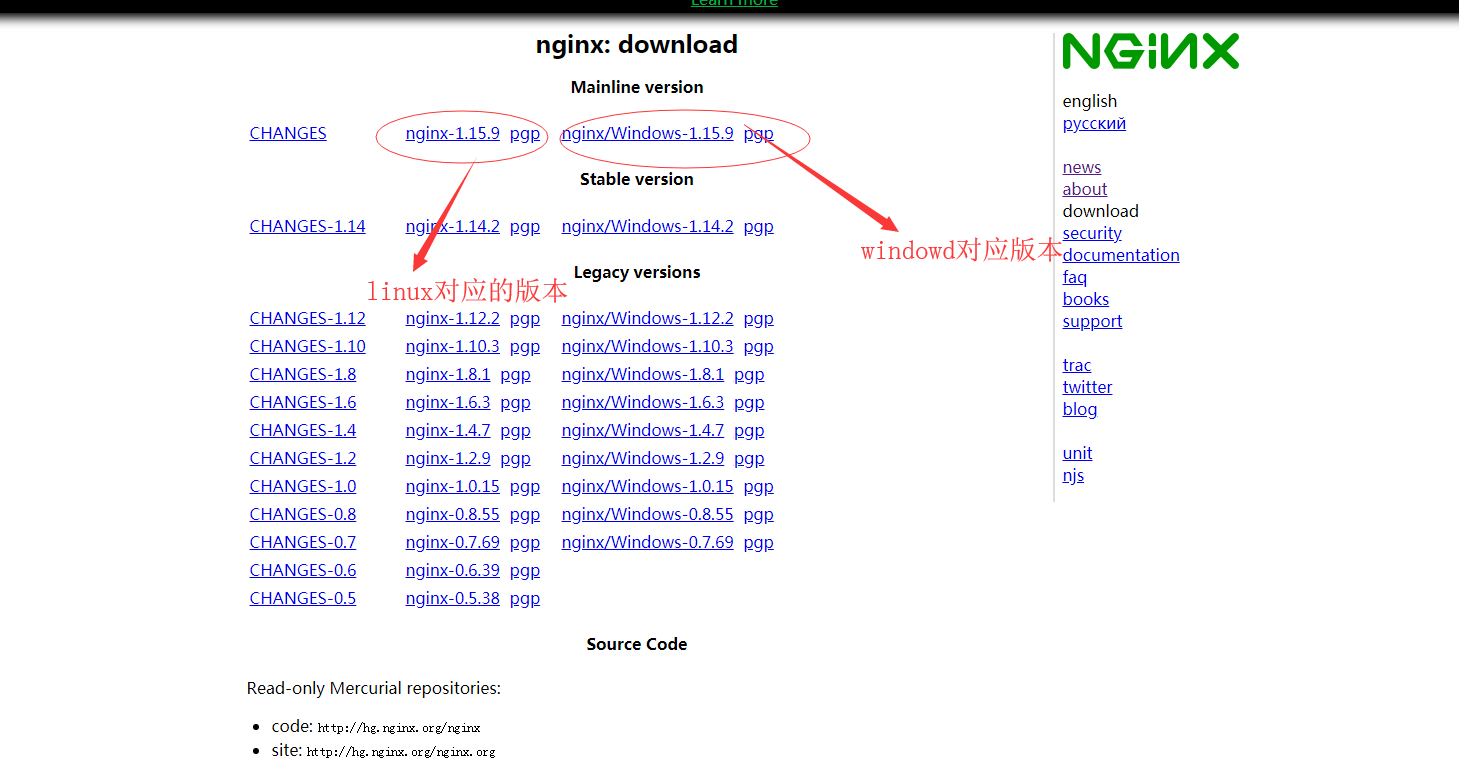Download nginx/Windows-1.14.2 stable build
Screen dimensions: 1459x759
point(647,226)
